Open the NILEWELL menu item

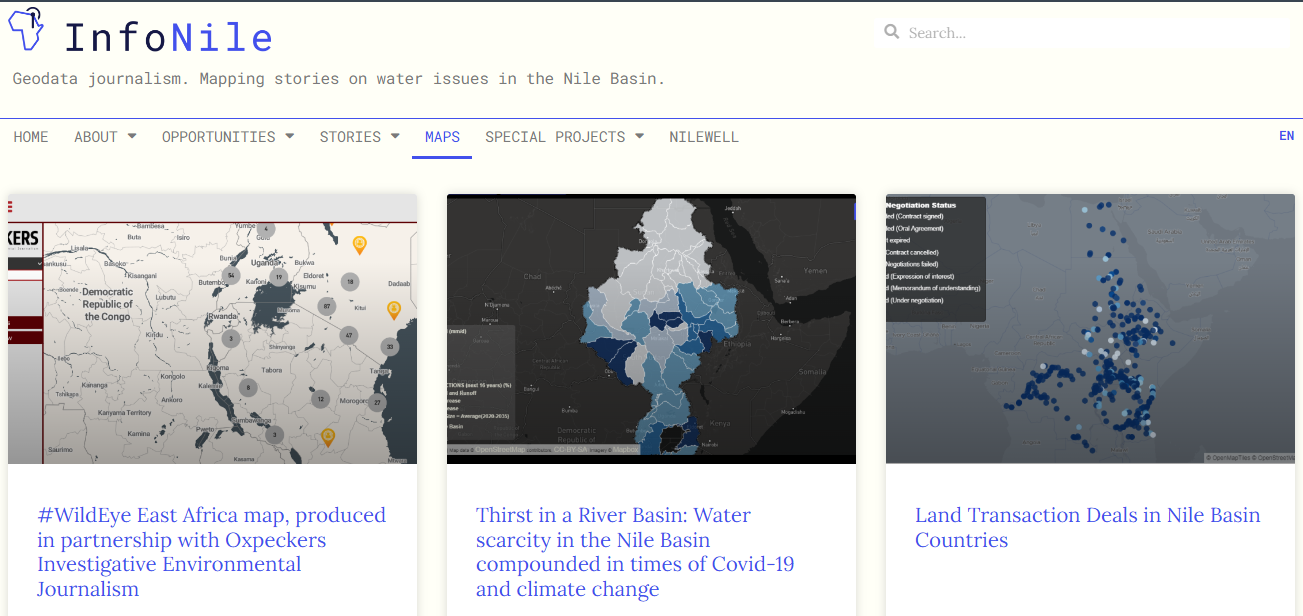click(x=704, y=137)
